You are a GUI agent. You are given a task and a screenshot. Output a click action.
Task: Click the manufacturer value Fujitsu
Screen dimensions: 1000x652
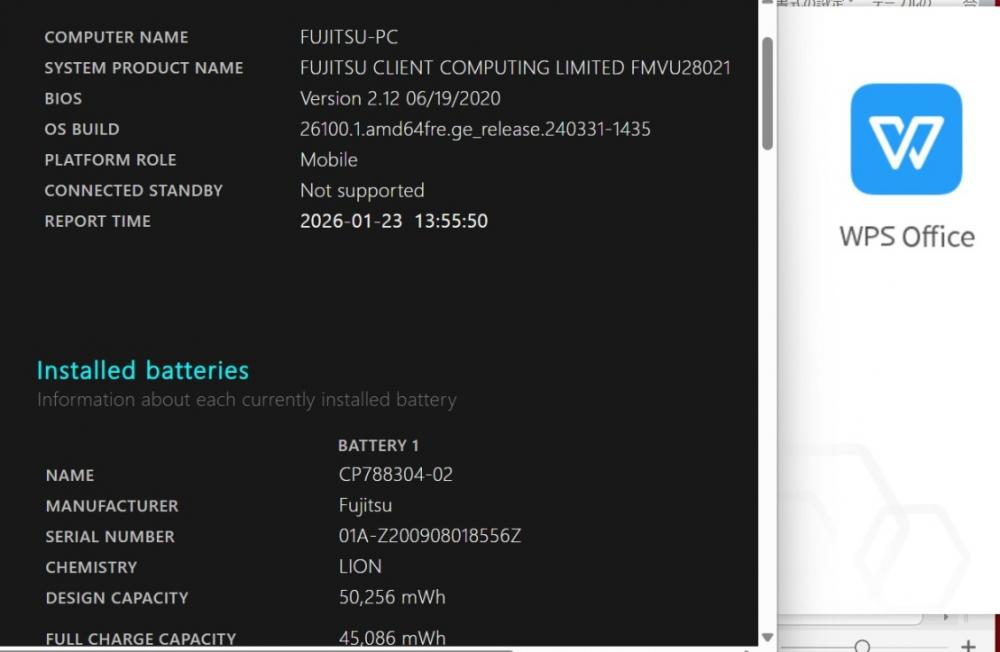(365, 505)
